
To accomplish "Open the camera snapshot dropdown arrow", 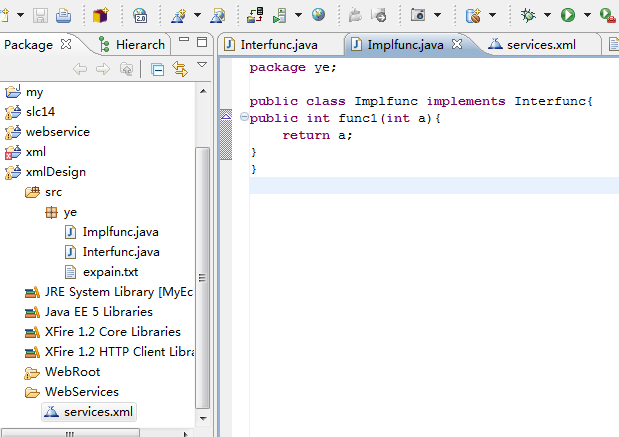I will click(x=437, y=15).
